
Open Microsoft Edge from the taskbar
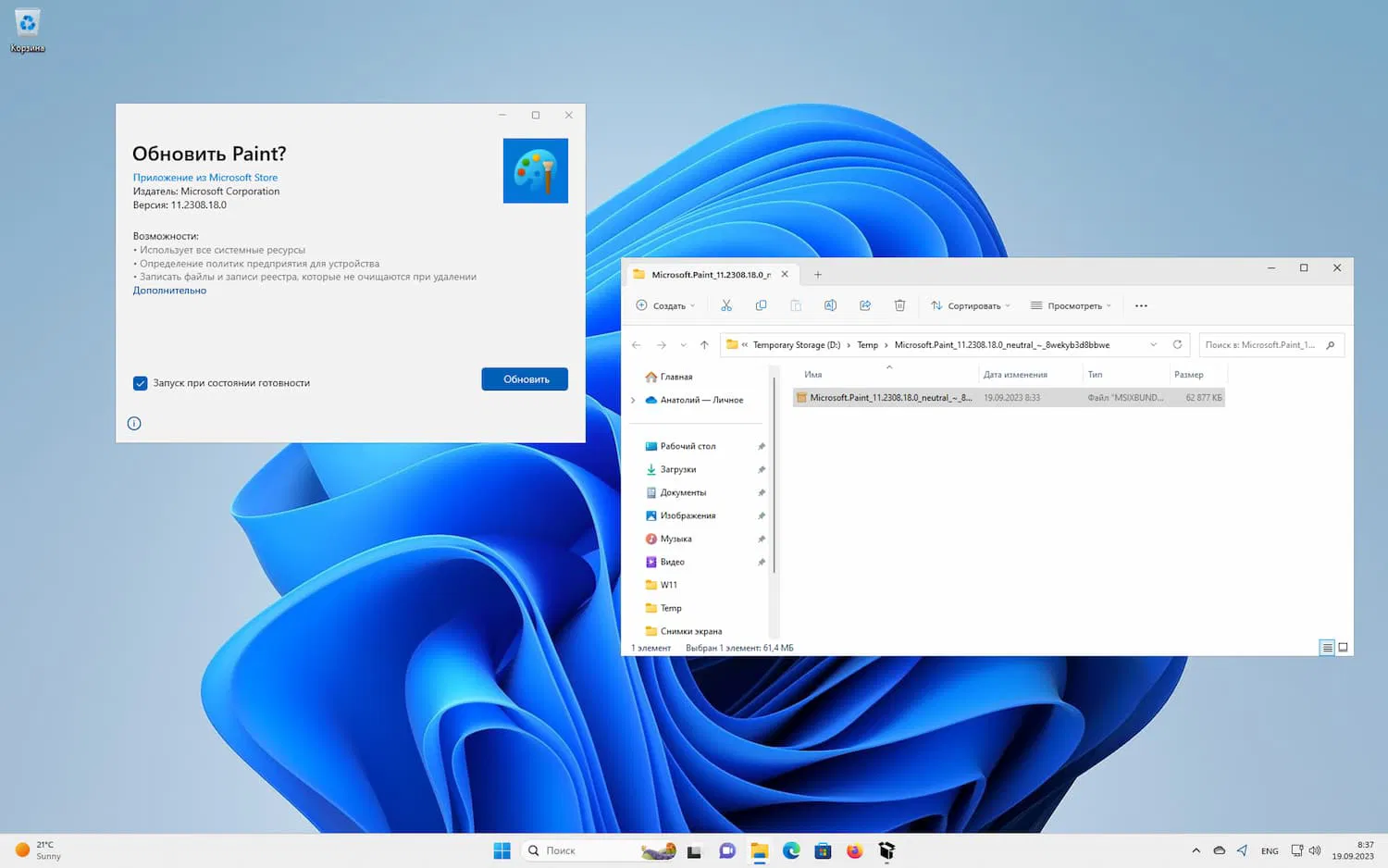coord(791,850)
